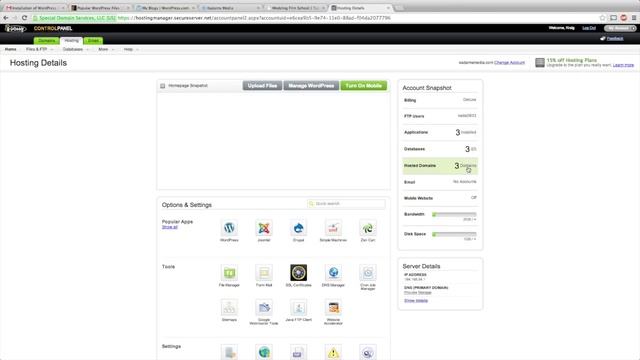640x360 pixels.
Task: Click Show all under Popular Apps
Action: pyautogui.click(x=170, y=227)
